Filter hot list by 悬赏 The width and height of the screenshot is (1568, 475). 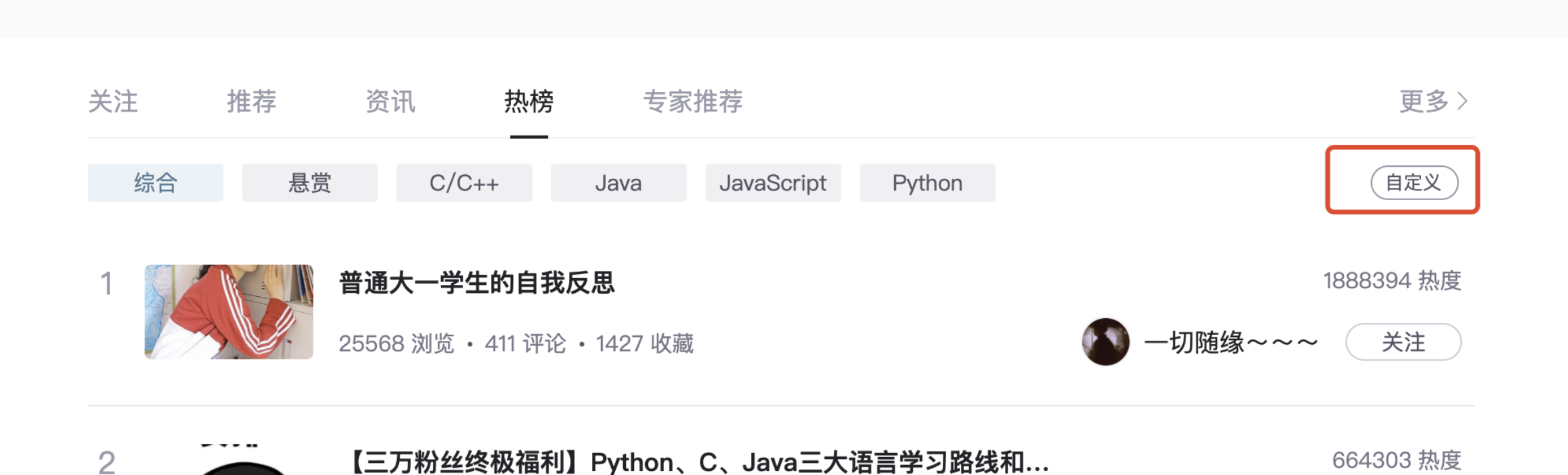coord(310,183)
